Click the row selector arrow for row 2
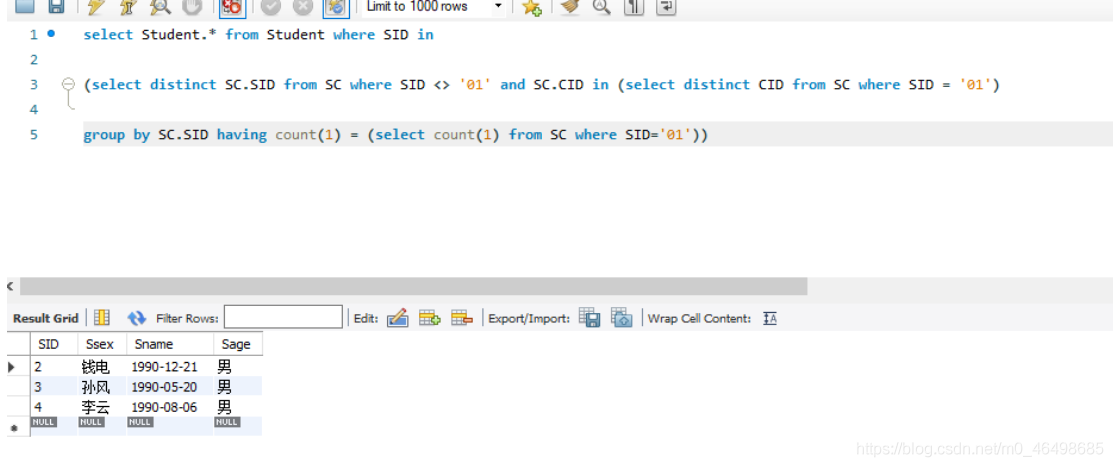Screen dimensions: 1113x467 tap(12, 367)
